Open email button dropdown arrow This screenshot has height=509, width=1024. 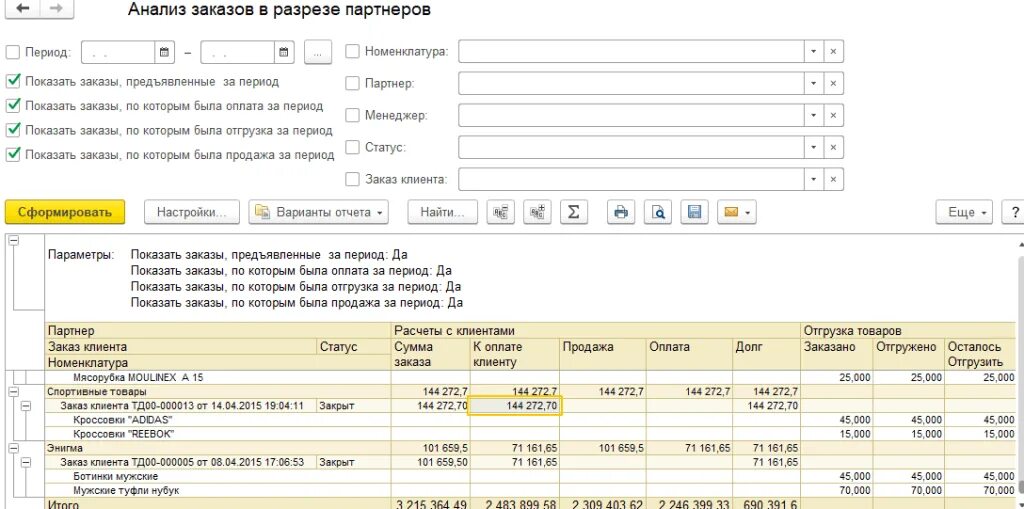(747, 212)
